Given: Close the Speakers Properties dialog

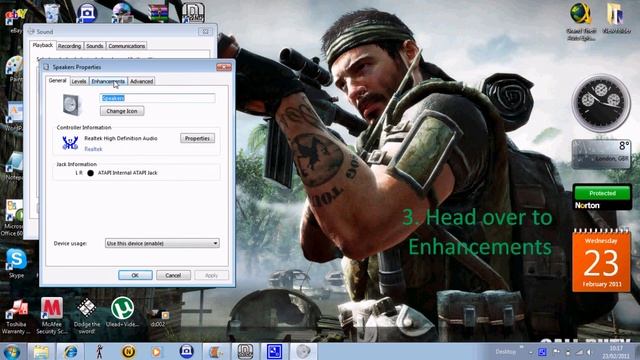Looking at the screenshot, I should pyautogui.click(x=224, y=67).
